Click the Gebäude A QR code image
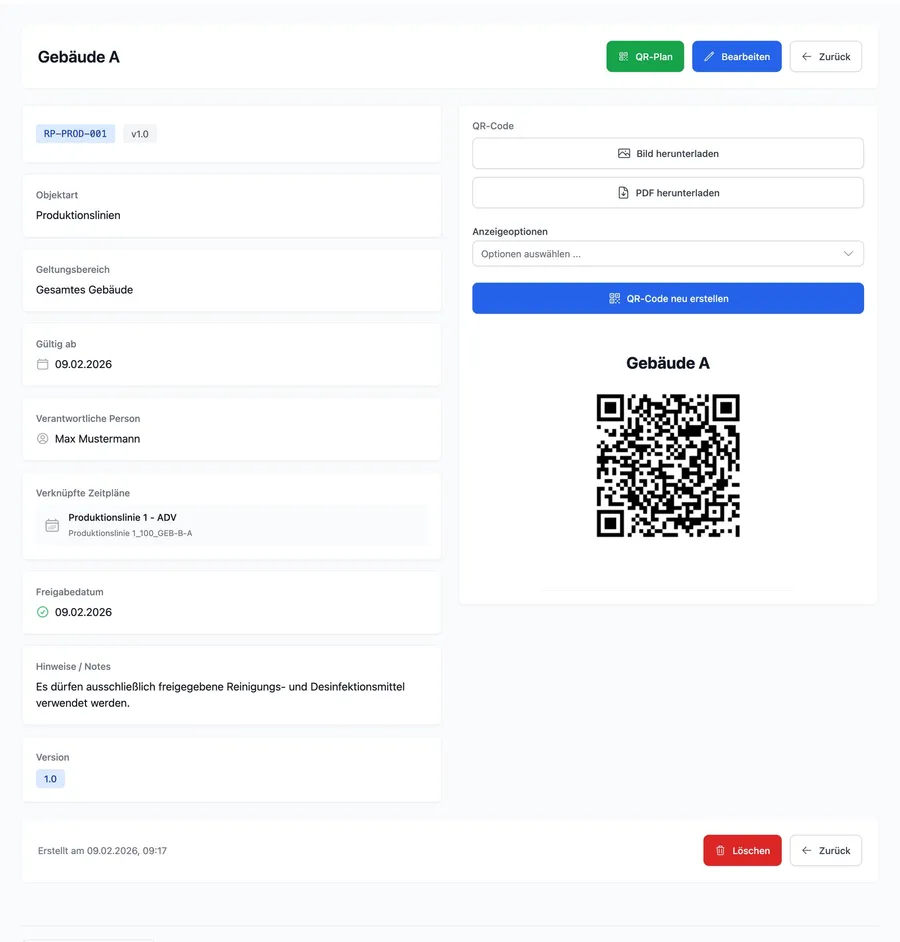This screenshot has height=942, width=900. click(667, 466)
